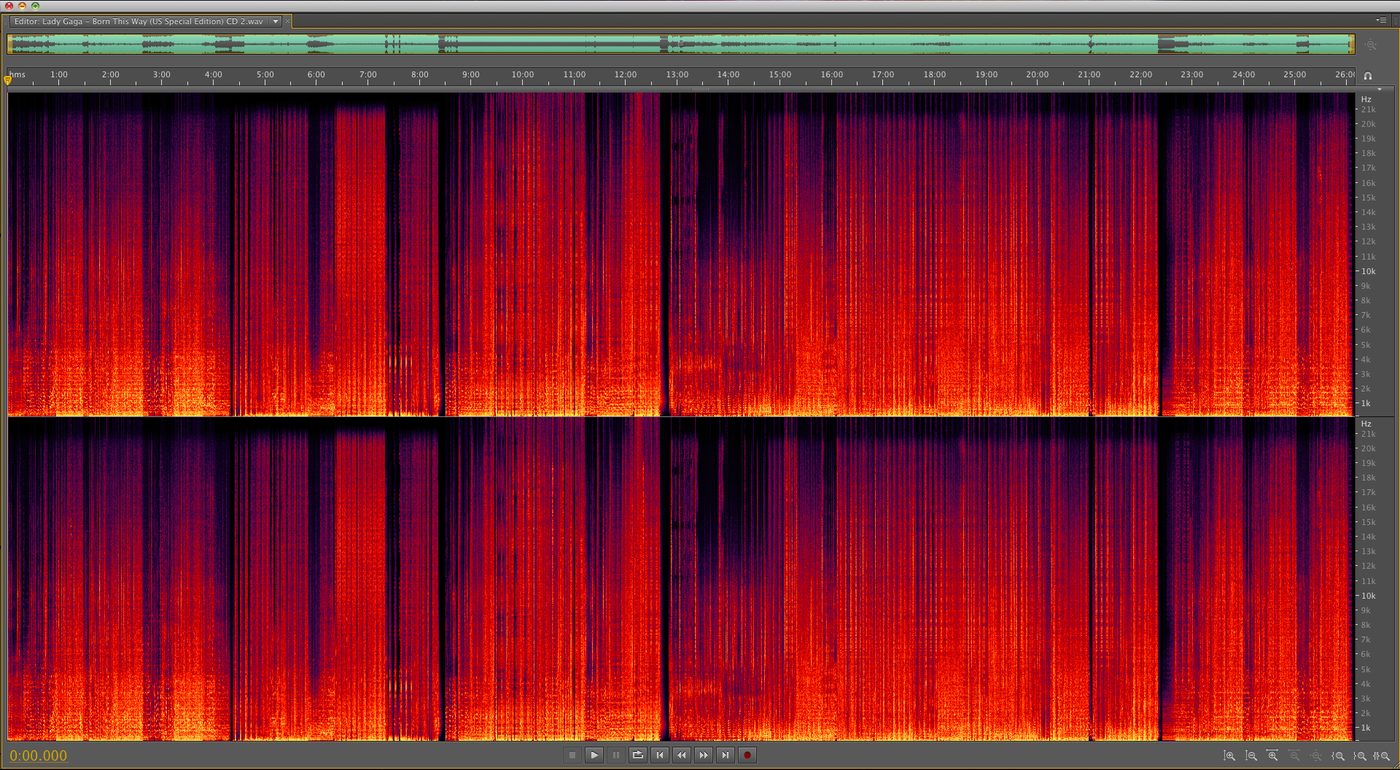The image size is (1400, 770).
Task: Click the Stop transport button
Action: [x=572, y=755]
